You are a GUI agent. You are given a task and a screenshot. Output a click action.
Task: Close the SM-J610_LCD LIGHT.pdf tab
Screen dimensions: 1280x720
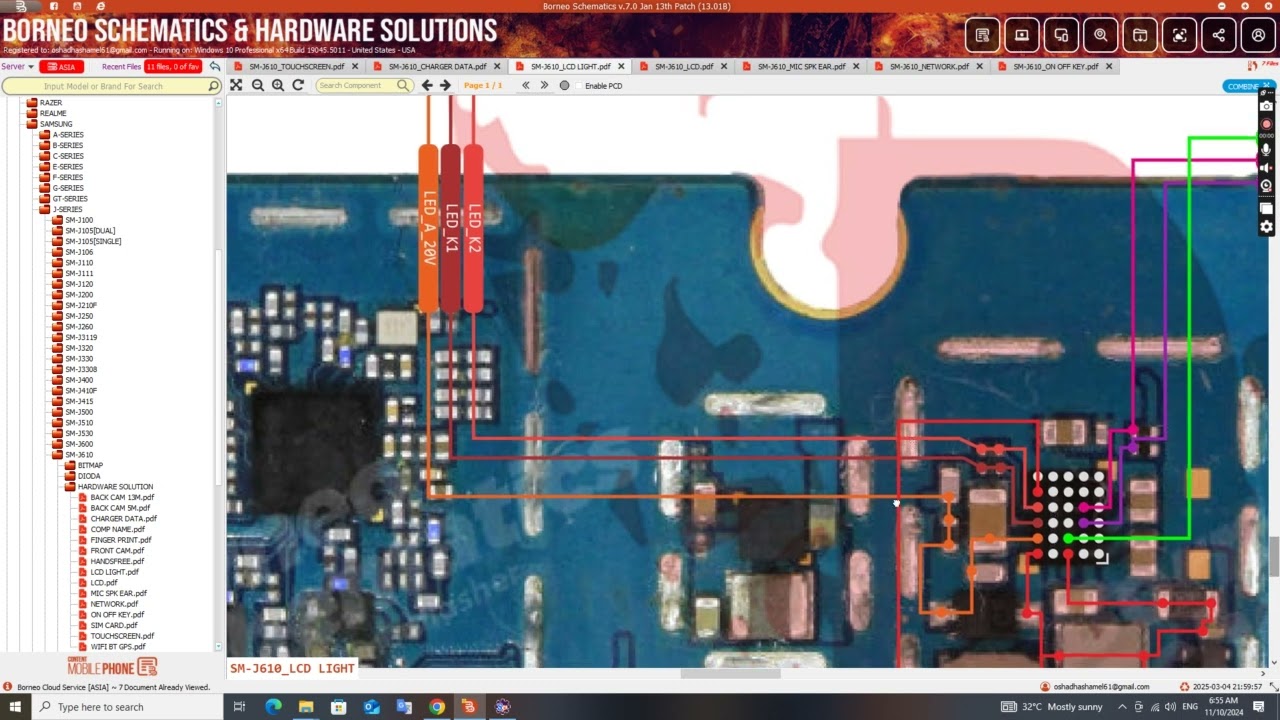click(621, 67)
